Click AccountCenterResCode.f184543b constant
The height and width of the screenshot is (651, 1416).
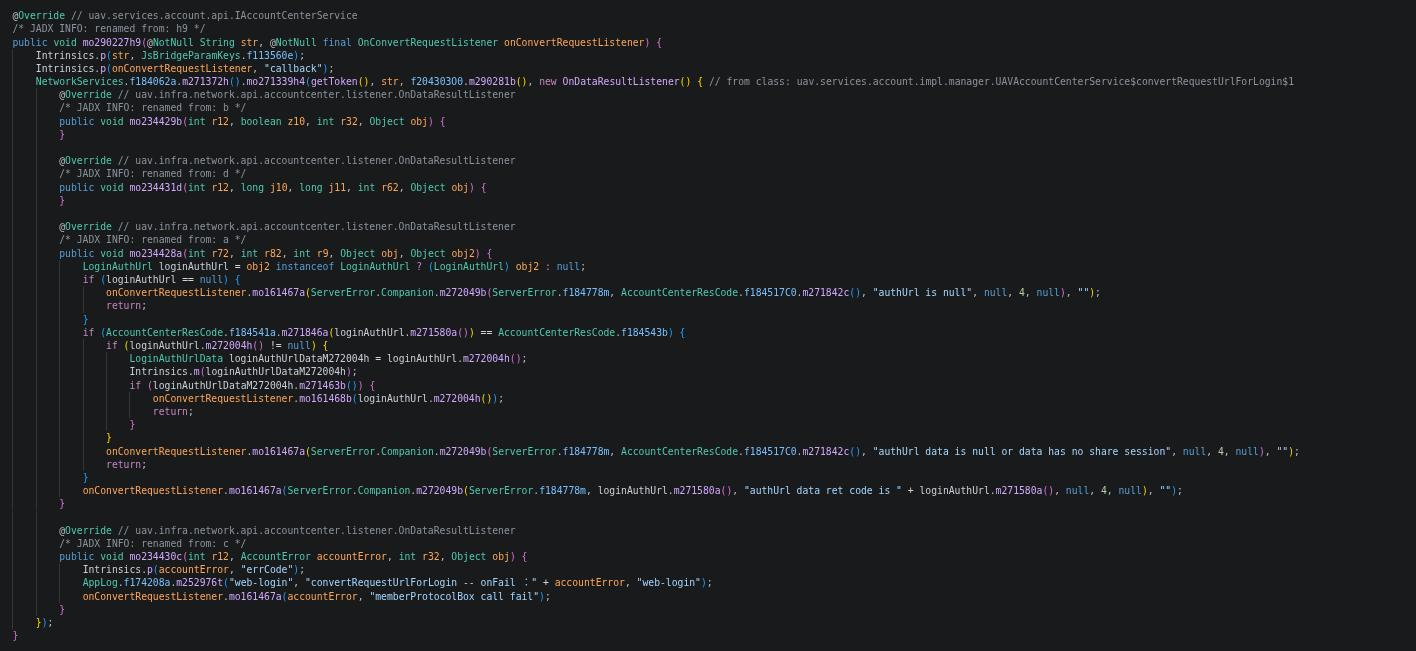(x=583, y=333)
